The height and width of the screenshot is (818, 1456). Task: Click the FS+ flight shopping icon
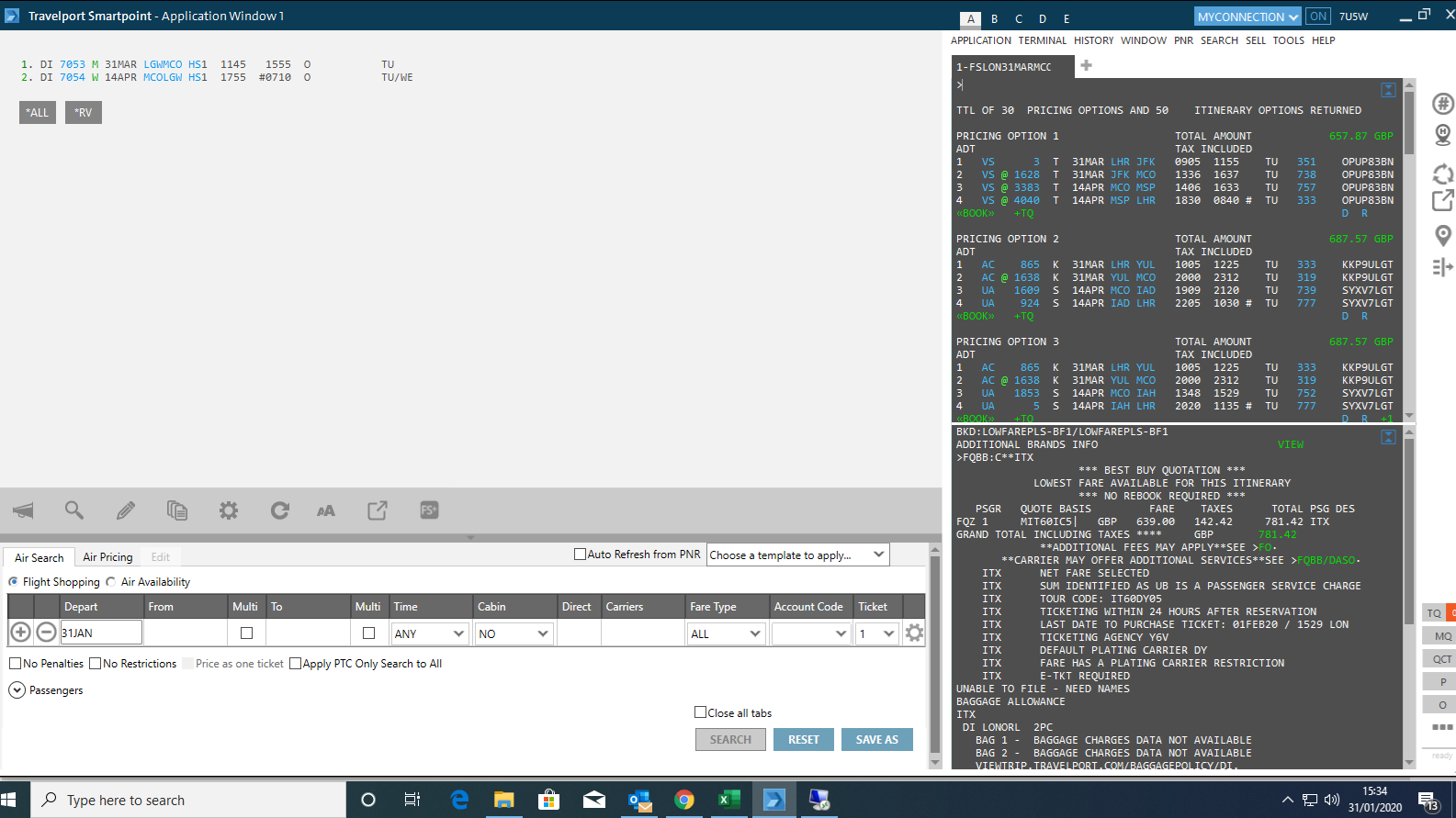click(x=429, y=510)
